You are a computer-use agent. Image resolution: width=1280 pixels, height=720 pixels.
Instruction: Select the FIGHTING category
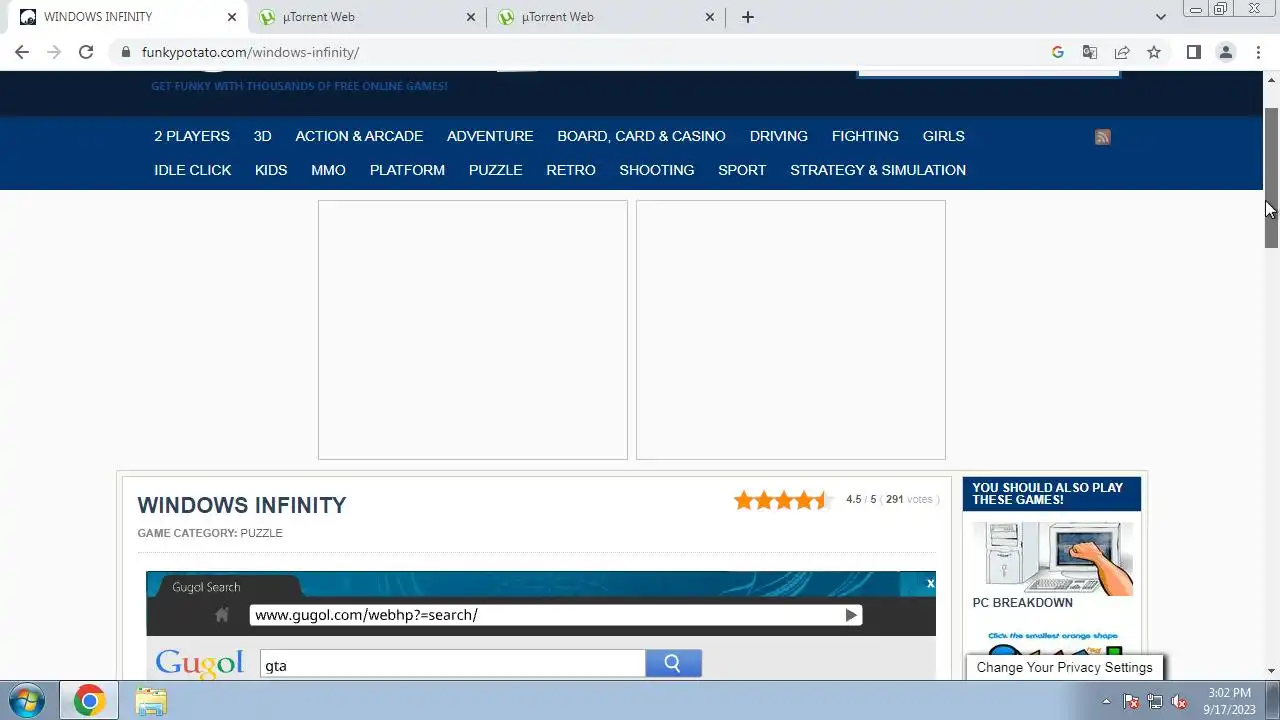click(x=865, y=136)
